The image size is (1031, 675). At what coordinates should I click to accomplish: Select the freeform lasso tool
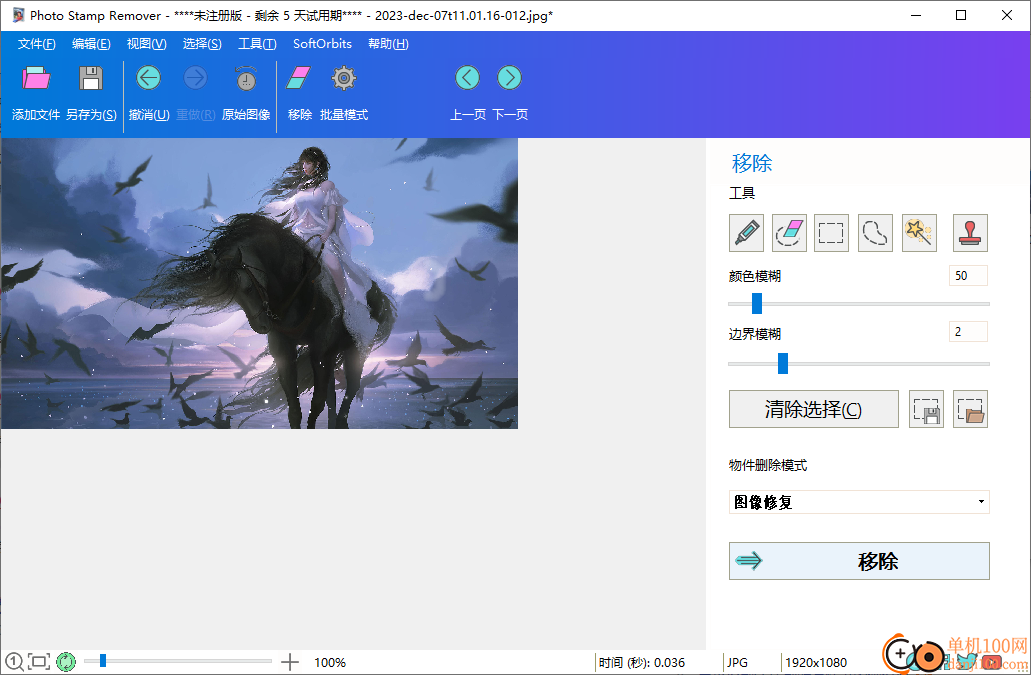[x=875, y=233]
